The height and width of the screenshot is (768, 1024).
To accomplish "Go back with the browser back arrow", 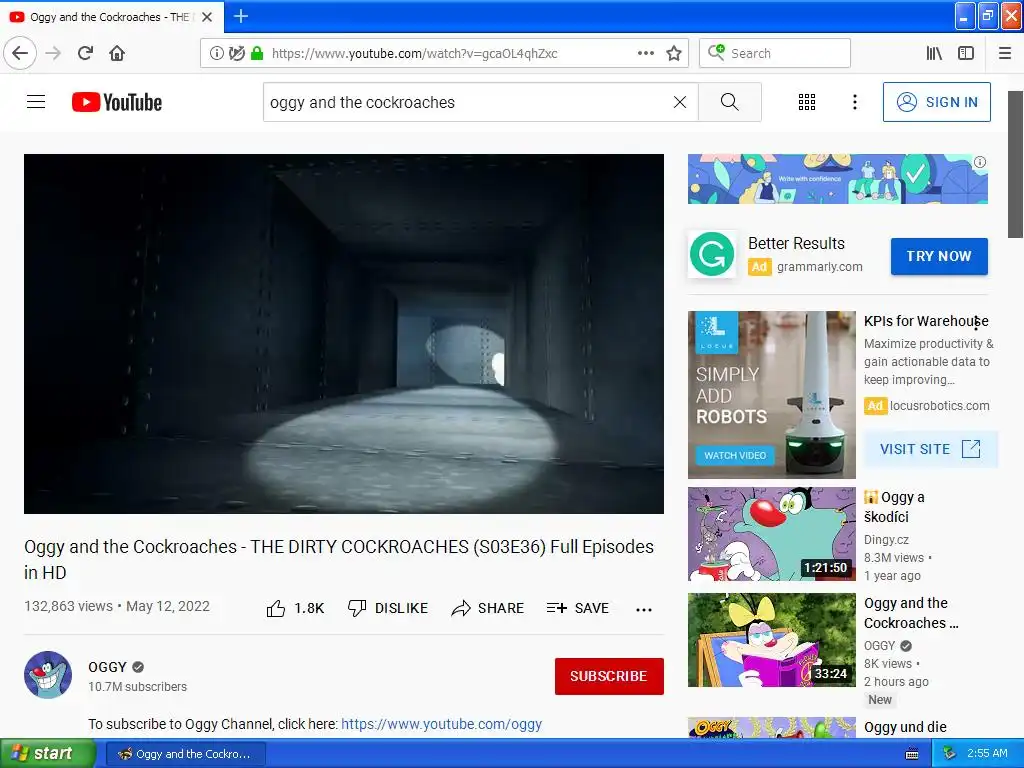I will (20, 53).
